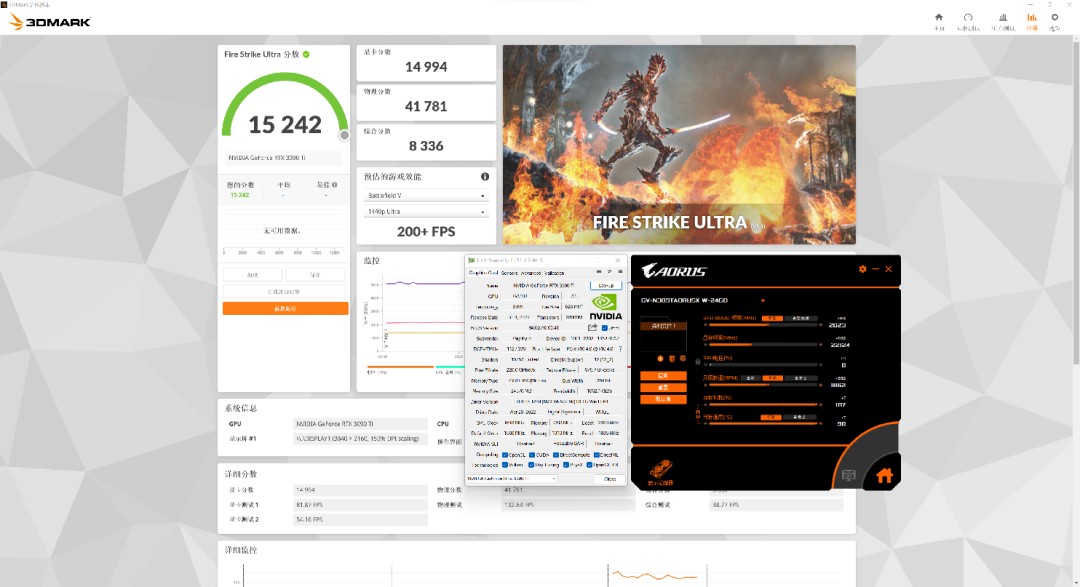Enable auto-scan mode for GPU clock in AORUS
This screenshot has height=587, width=1080.
point(800,318)
